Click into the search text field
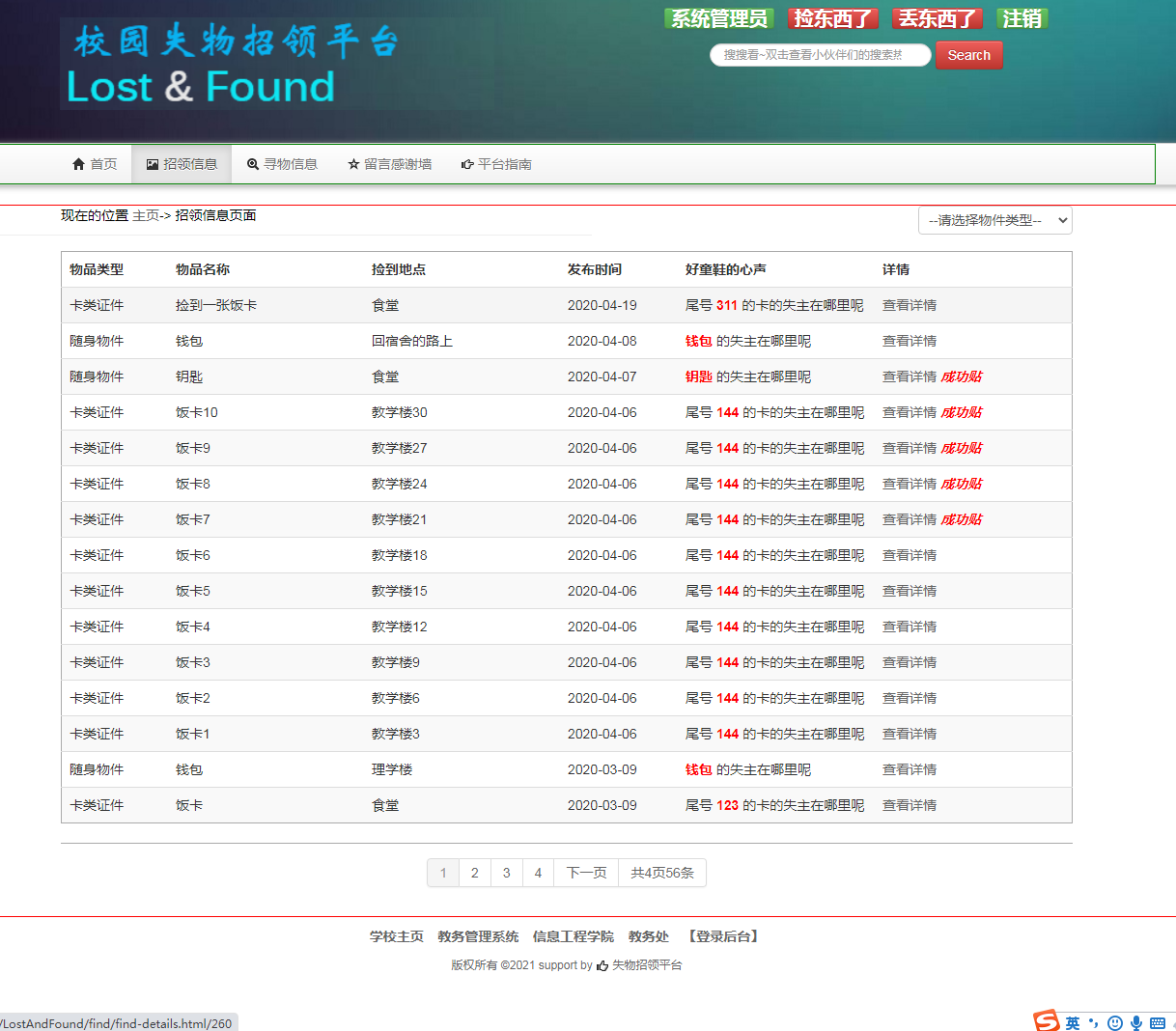1176x1031 pixels. [x=820, y=55]
